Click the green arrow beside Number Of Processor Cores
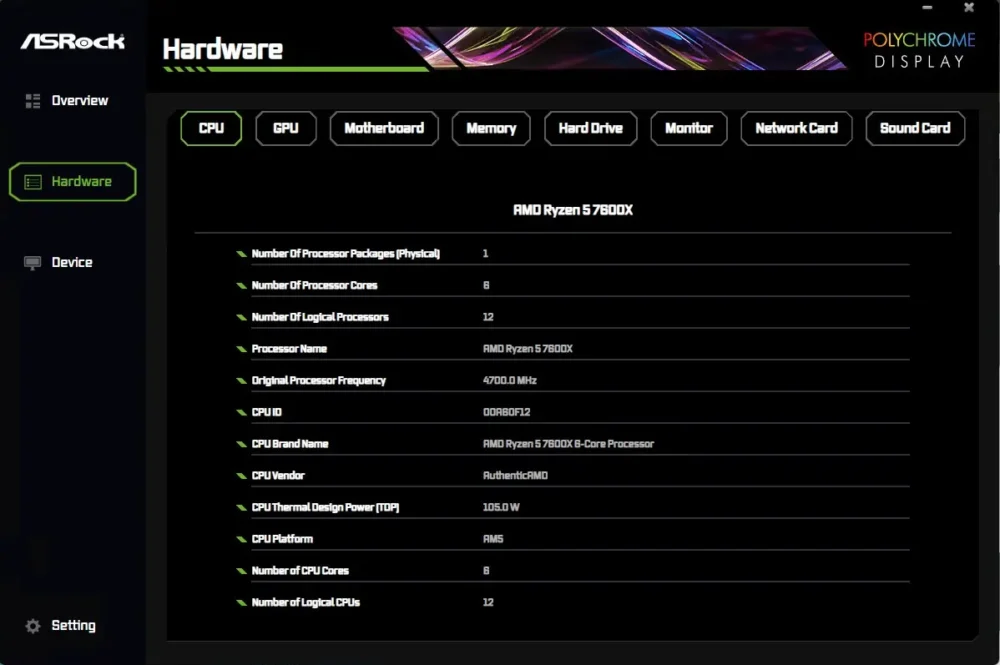 tap(241, 286)
